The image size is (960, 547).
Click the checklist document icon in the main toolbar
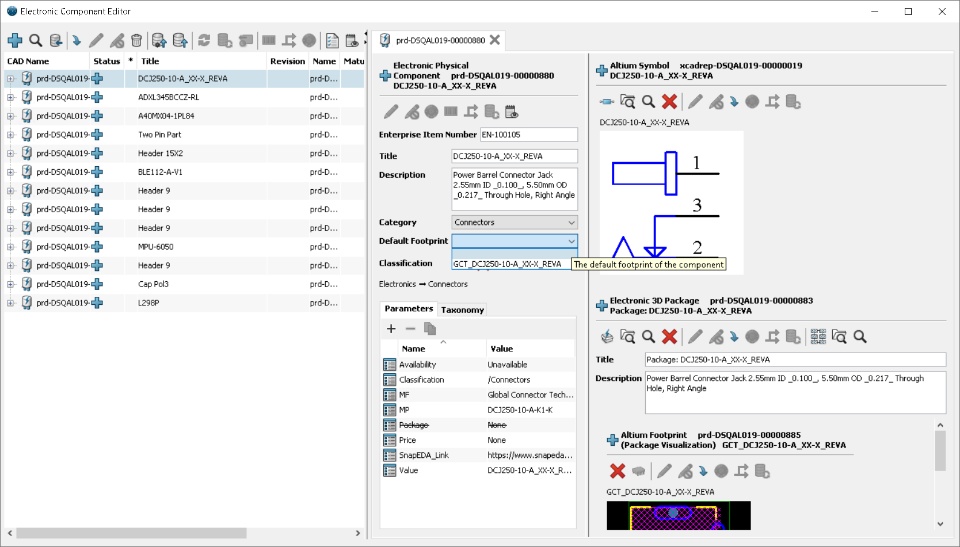(x=332, y=40)
